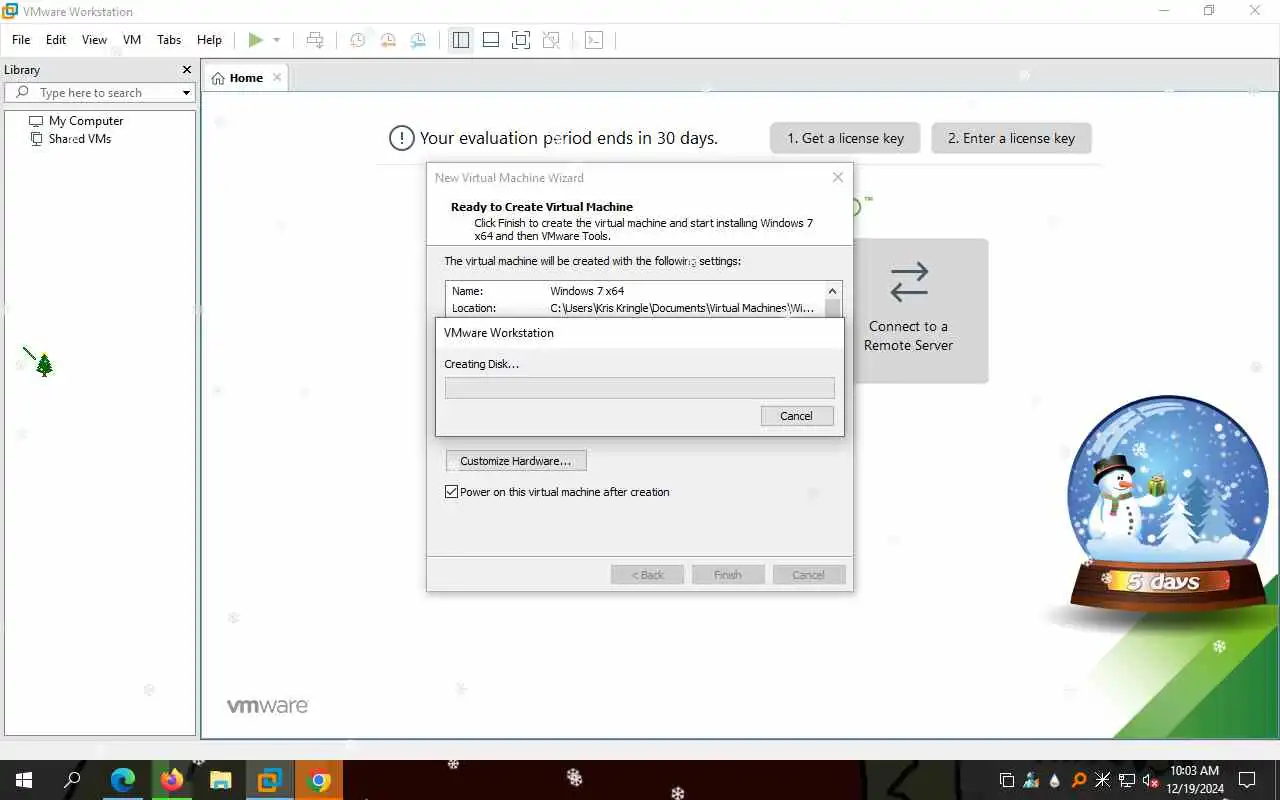This screenshot has width=1280, height=800.
Task: Click the orange magnifier tray icon
Action: coord(1079,780)
